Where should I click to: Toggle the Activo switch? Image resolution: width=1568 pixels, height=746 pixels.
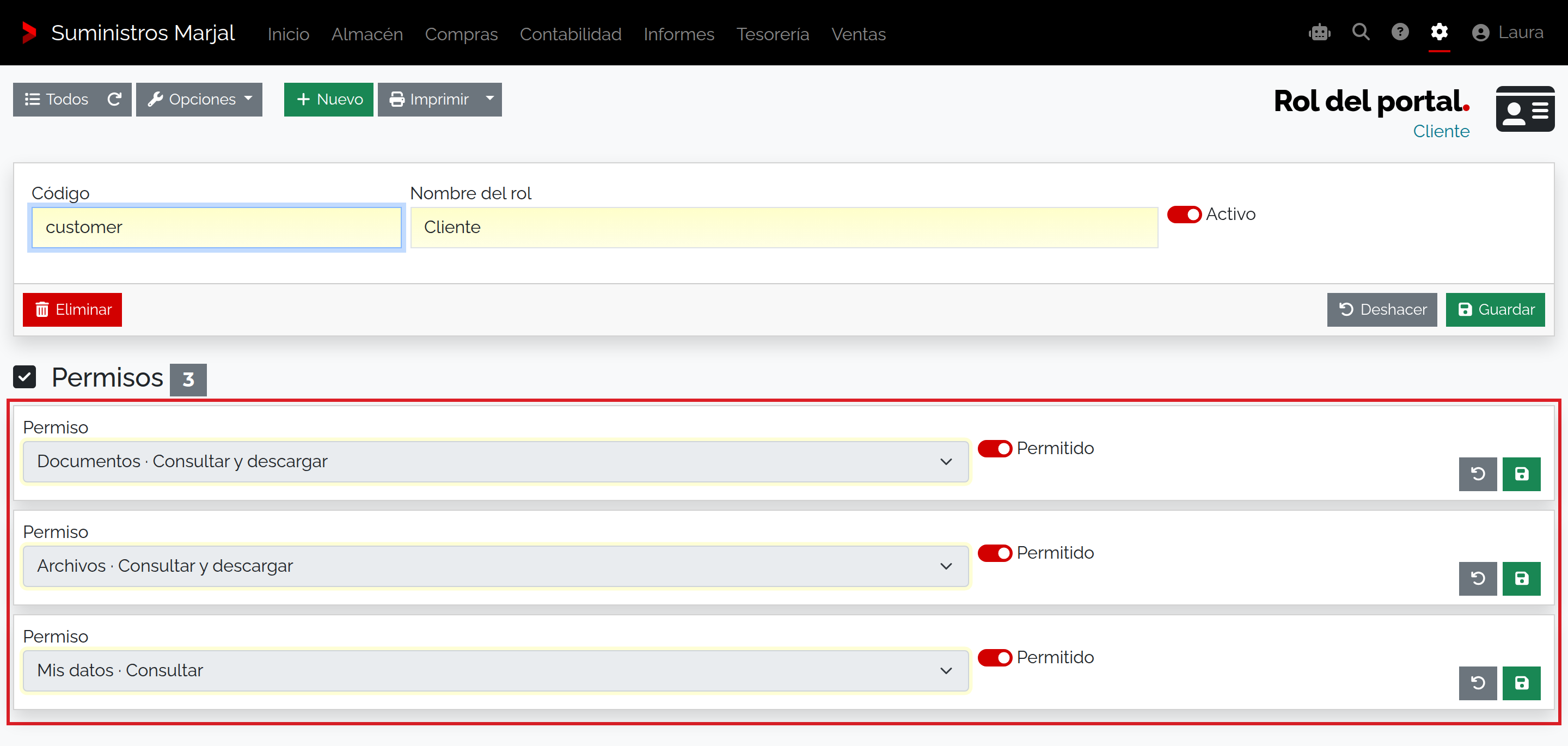[x=1184, y=215]
